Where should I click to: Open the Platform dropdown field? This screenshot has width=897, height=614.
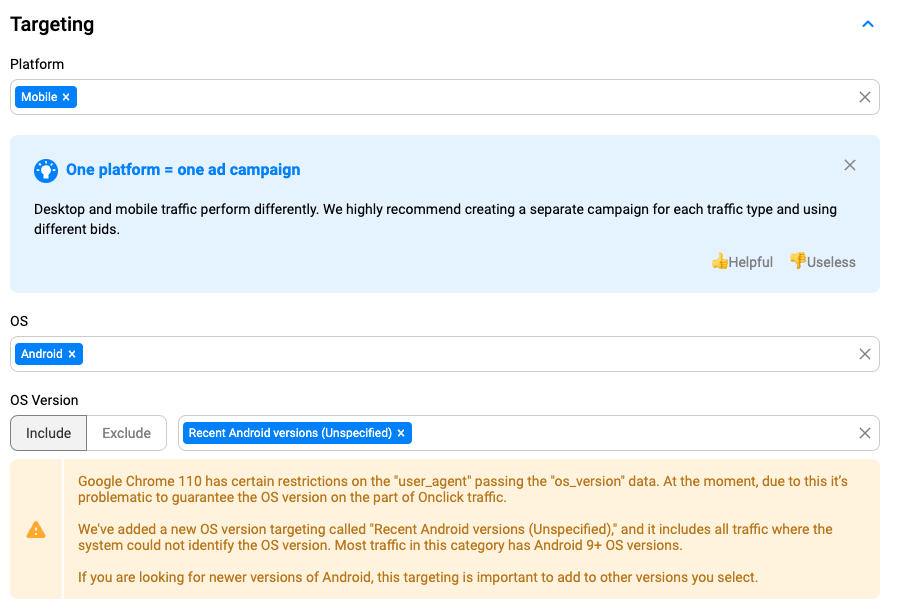[x=450, y=97]
